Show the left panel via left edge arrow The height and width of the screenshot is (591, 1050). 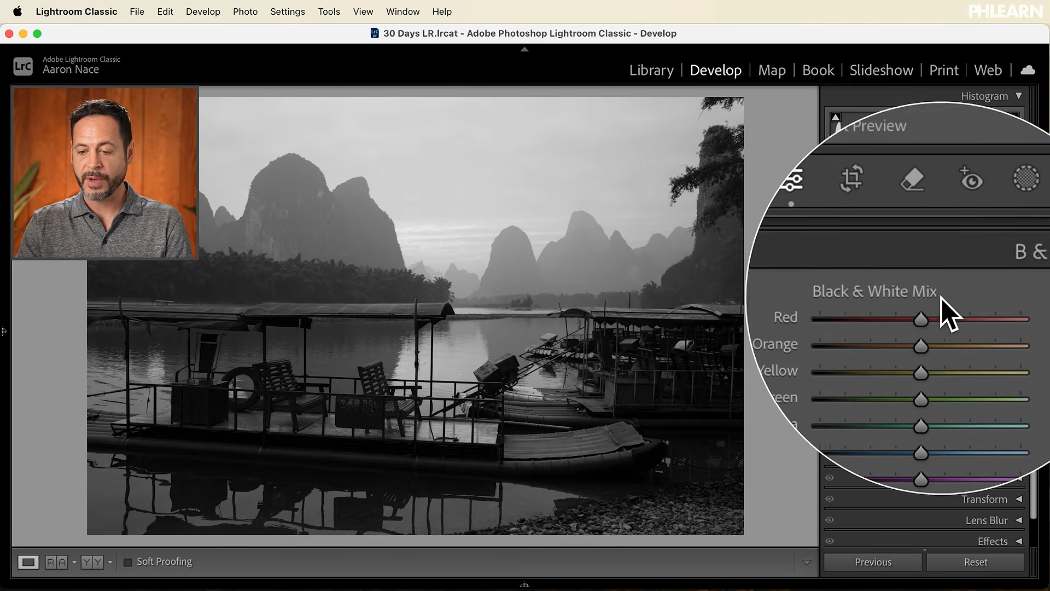point(4,331)
